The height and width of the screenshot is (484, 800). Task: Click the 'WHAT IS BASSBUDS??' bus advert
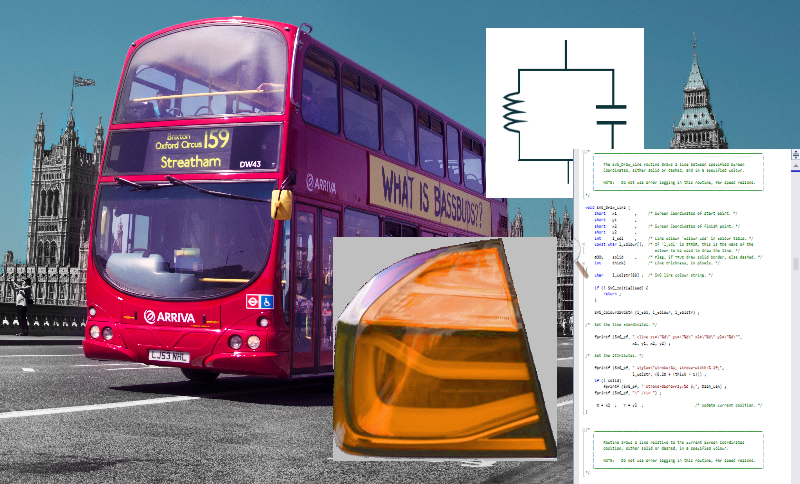[430, 195]
